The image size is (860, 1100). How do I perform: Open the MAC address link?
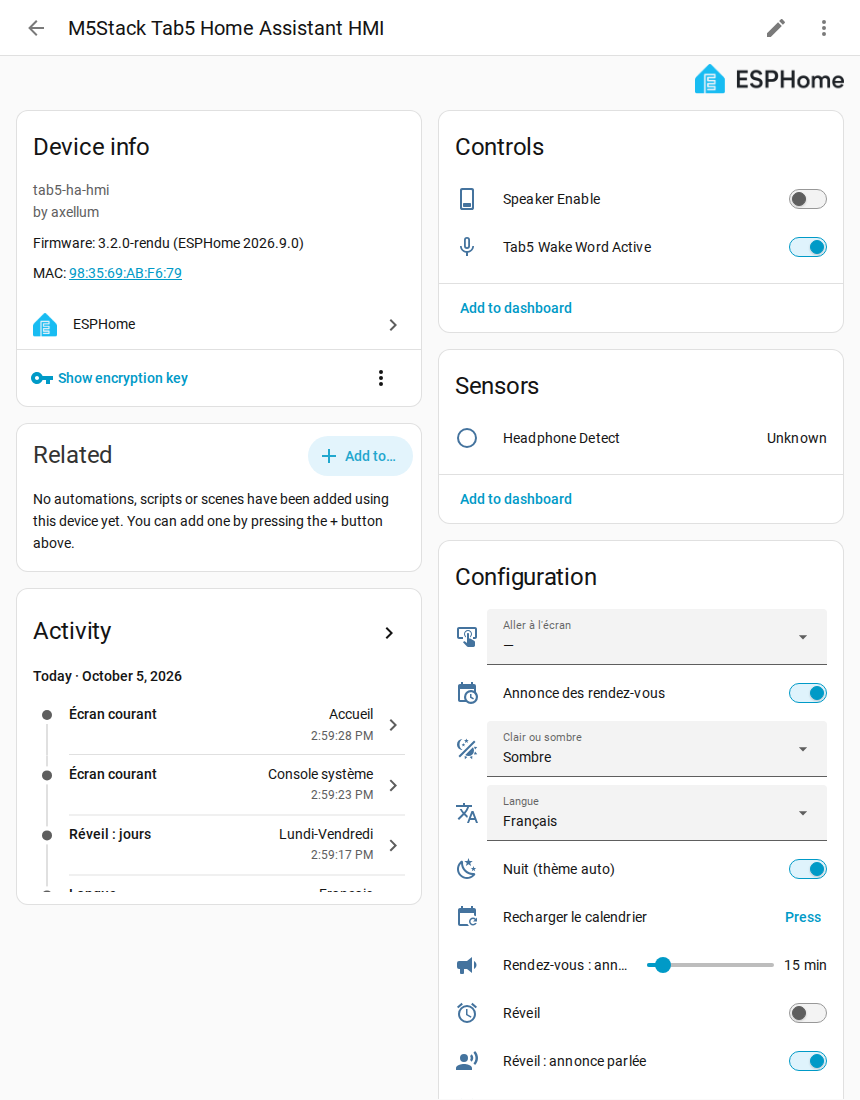(x=126, y=273)
